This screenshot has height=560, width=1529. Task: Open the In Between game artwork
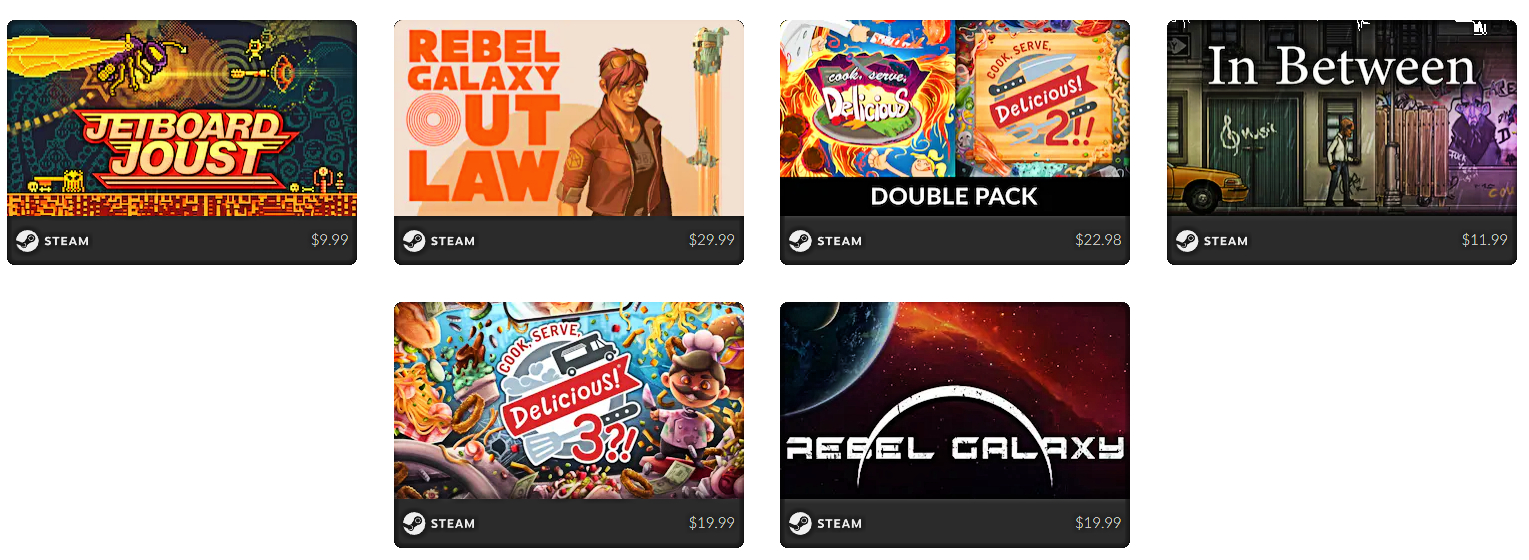coord(1342,118)
